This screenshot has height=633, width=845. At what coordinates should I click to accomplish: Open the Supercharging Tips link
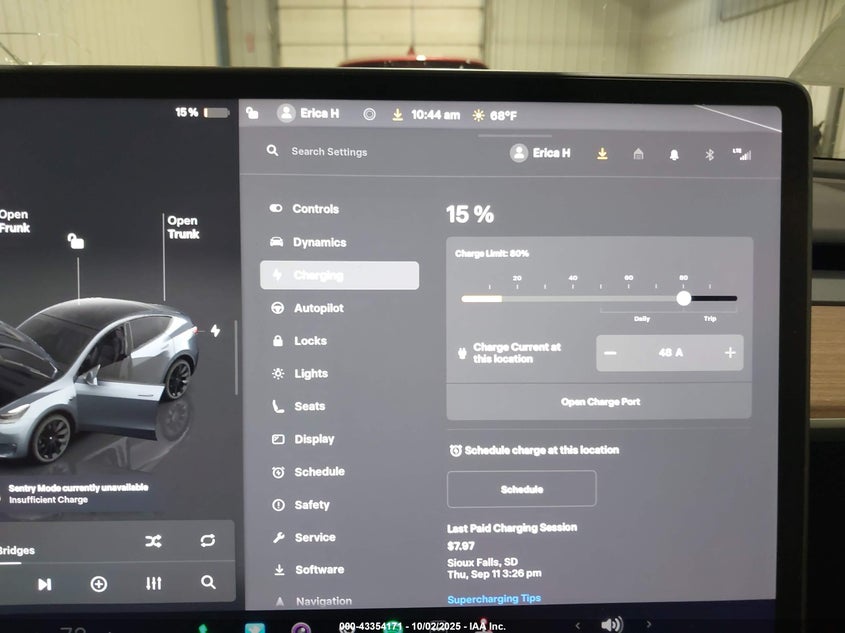coord(494,599)
